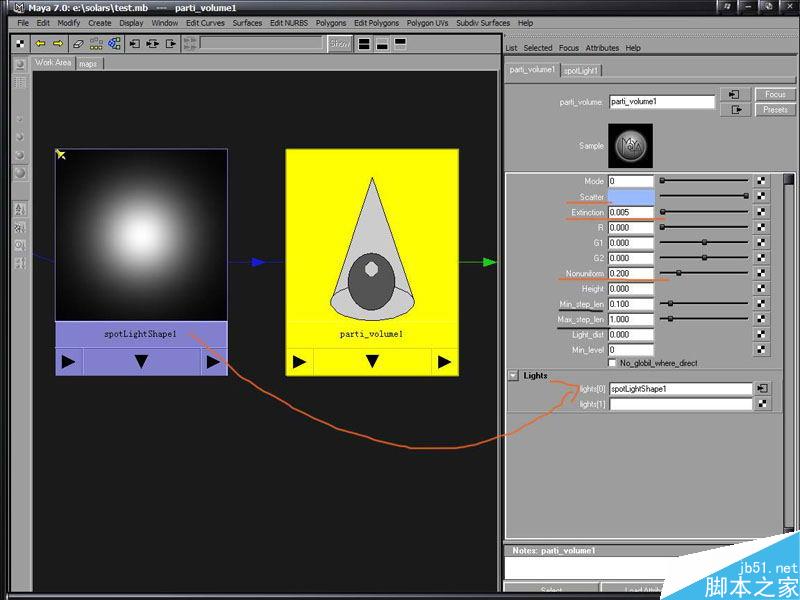Adjust the G1 slider
800x600 pixels.
coord(704,242)
